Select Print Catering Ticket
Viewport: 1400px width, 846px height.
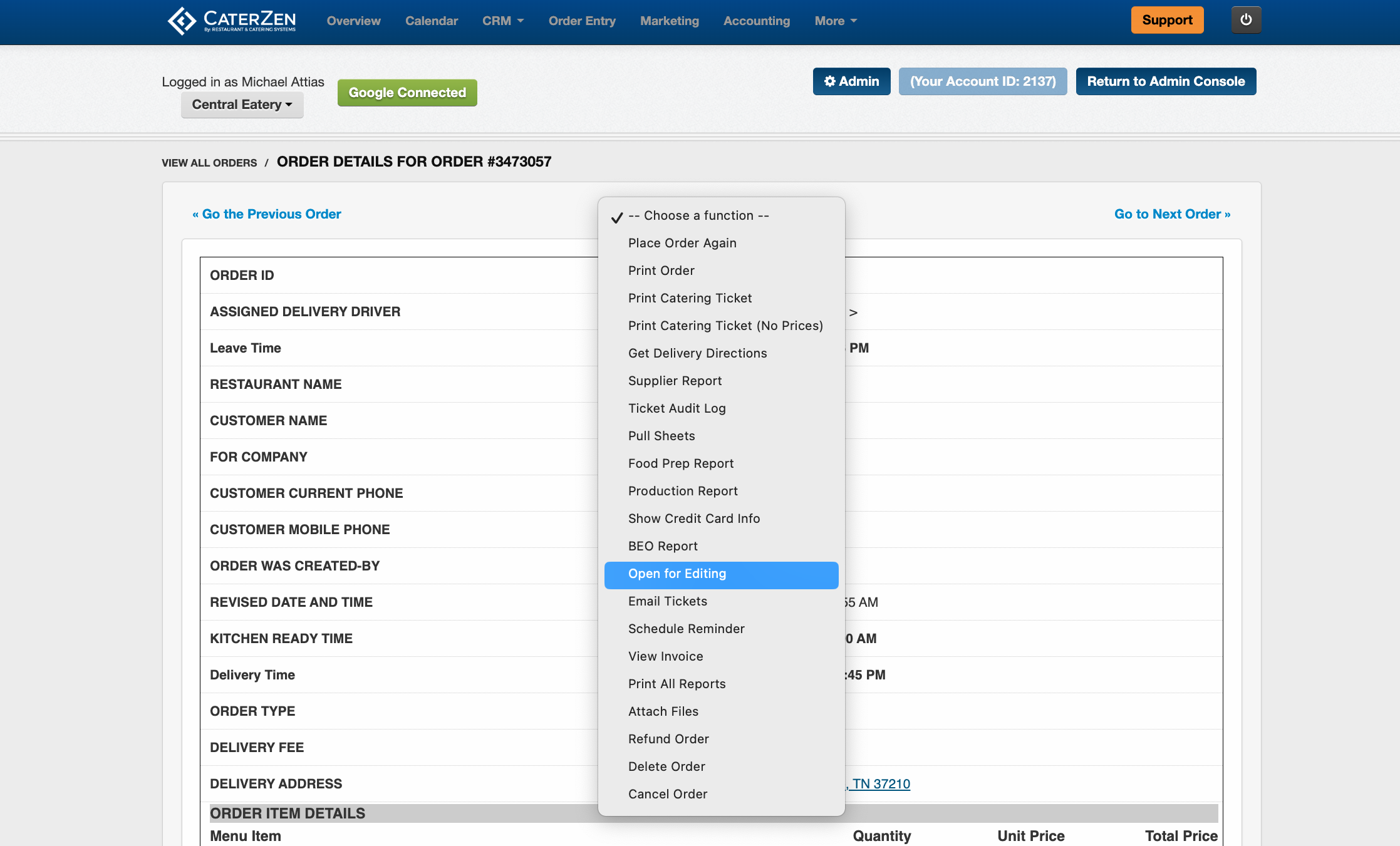coord(721,298)
